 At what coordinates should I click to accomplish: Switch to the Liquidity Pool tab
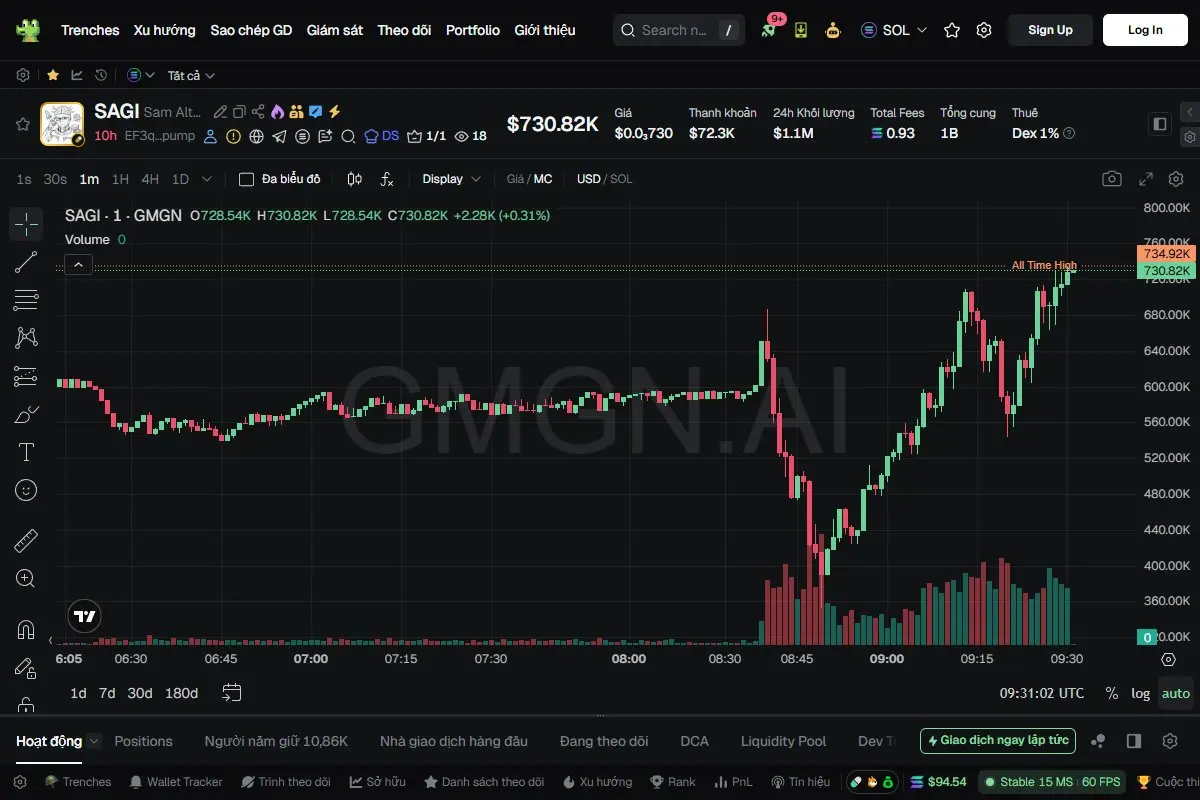783,741
